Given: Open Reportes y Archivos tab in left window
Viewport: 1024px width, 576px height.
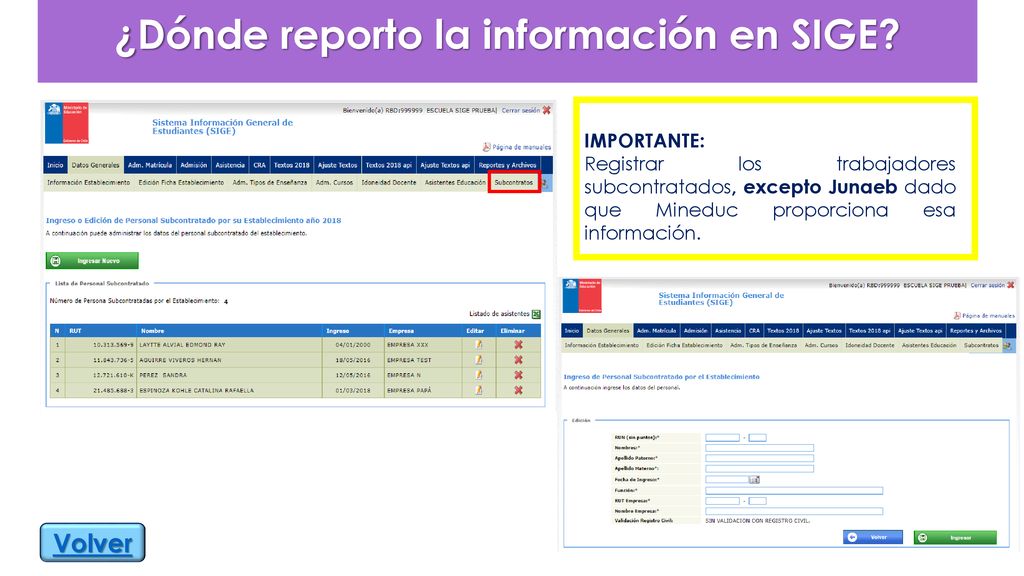Looking at the screenshot, I should coord(507,165).
